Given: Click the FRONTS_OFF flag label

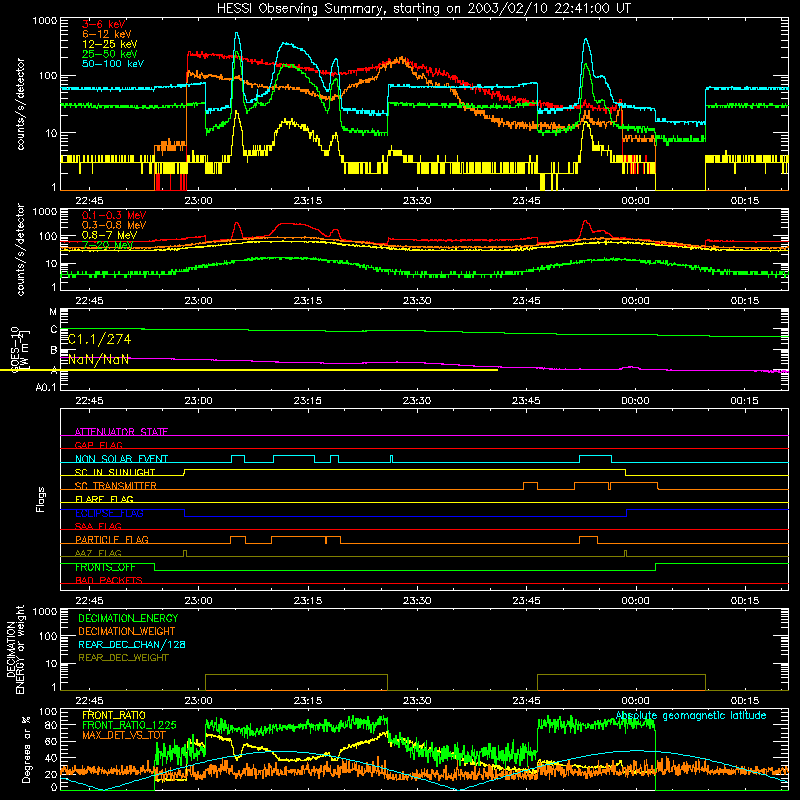Looking at the screenshot, I should [x=105, y=567].
